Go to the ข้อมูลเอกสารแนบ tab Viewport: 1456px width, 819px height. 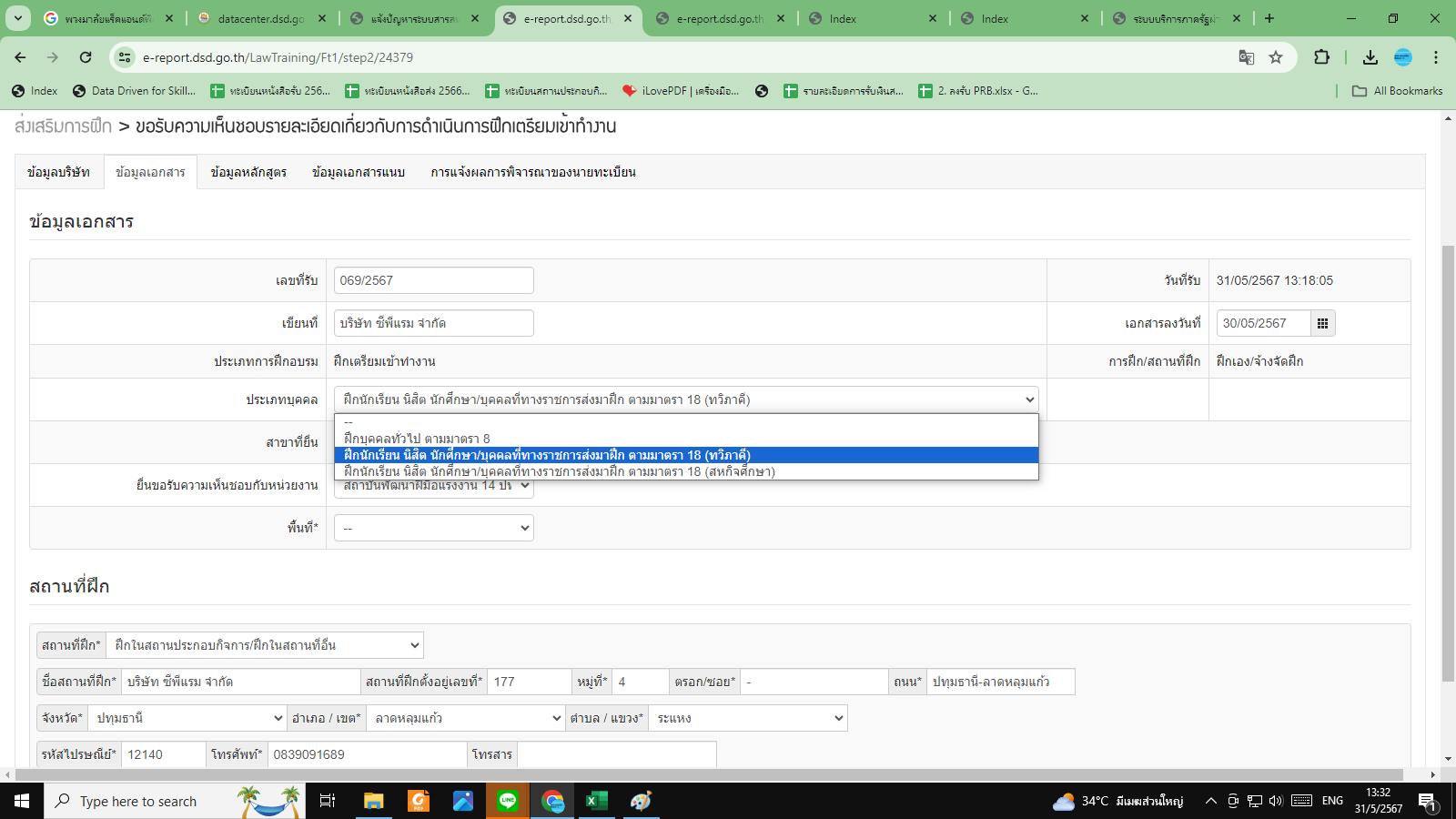point(358,172)
